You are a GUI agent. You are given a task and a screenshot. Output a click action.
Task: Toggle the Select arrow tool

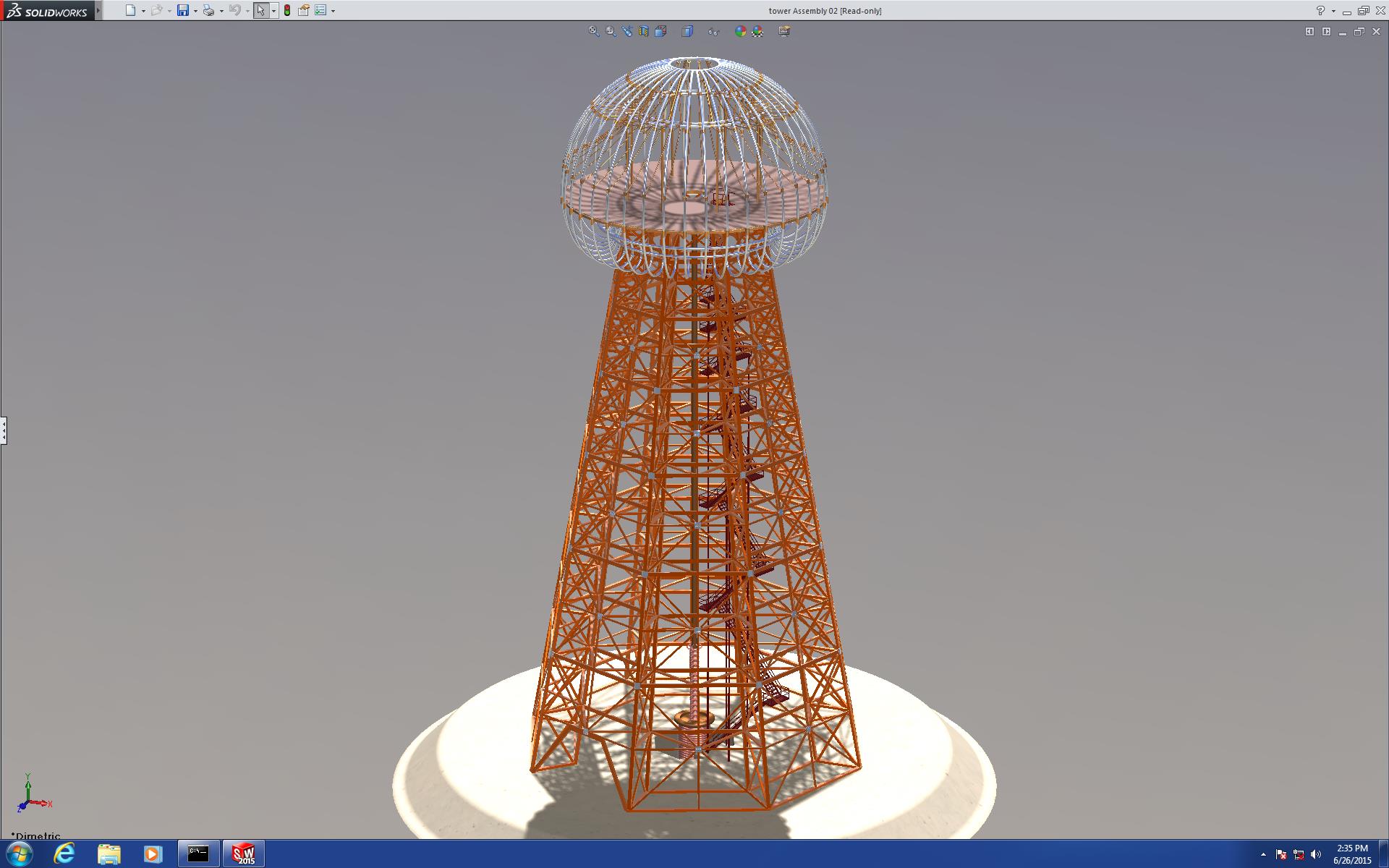coord(260,10)
